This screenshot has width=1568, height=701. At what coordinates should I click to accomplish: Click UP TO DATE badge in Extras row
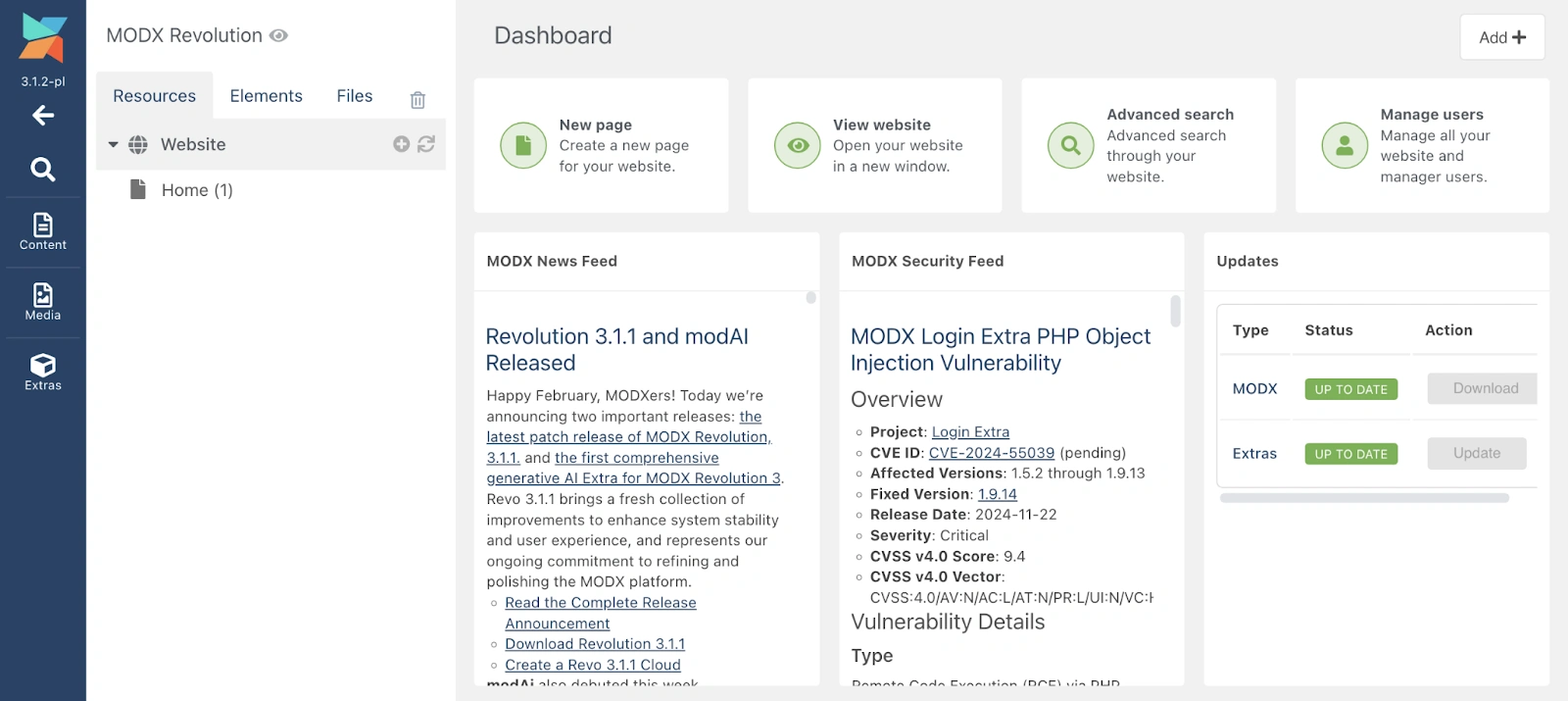1351,454
